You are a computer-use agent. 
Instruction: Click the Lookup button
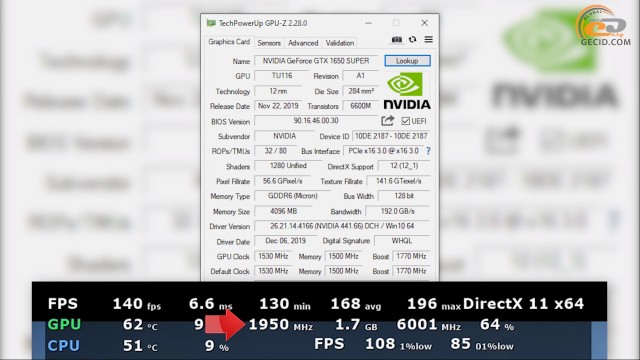pyautogui.click(x=407, y=61)
